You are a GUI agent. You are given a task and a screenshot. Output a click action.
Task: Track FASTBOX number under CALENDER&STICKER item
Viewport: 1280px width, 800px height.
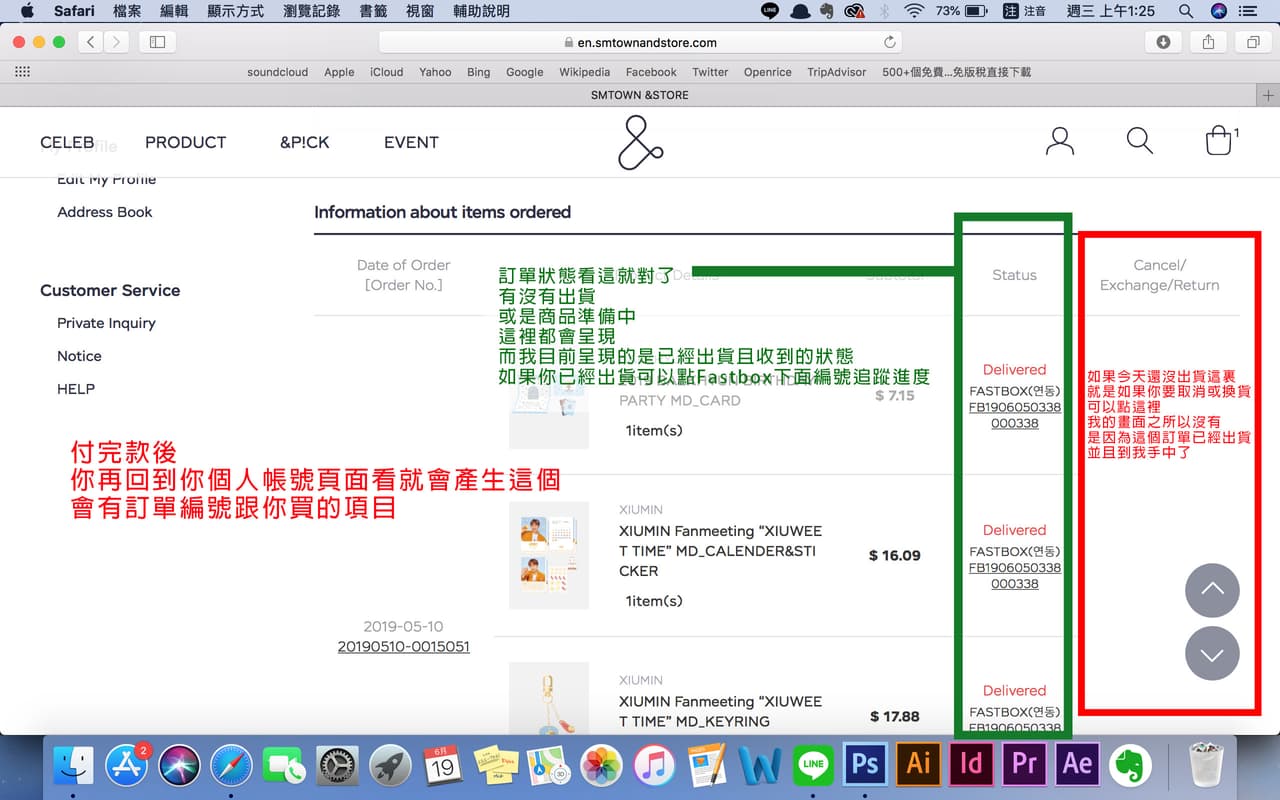tap(1015, 575)
